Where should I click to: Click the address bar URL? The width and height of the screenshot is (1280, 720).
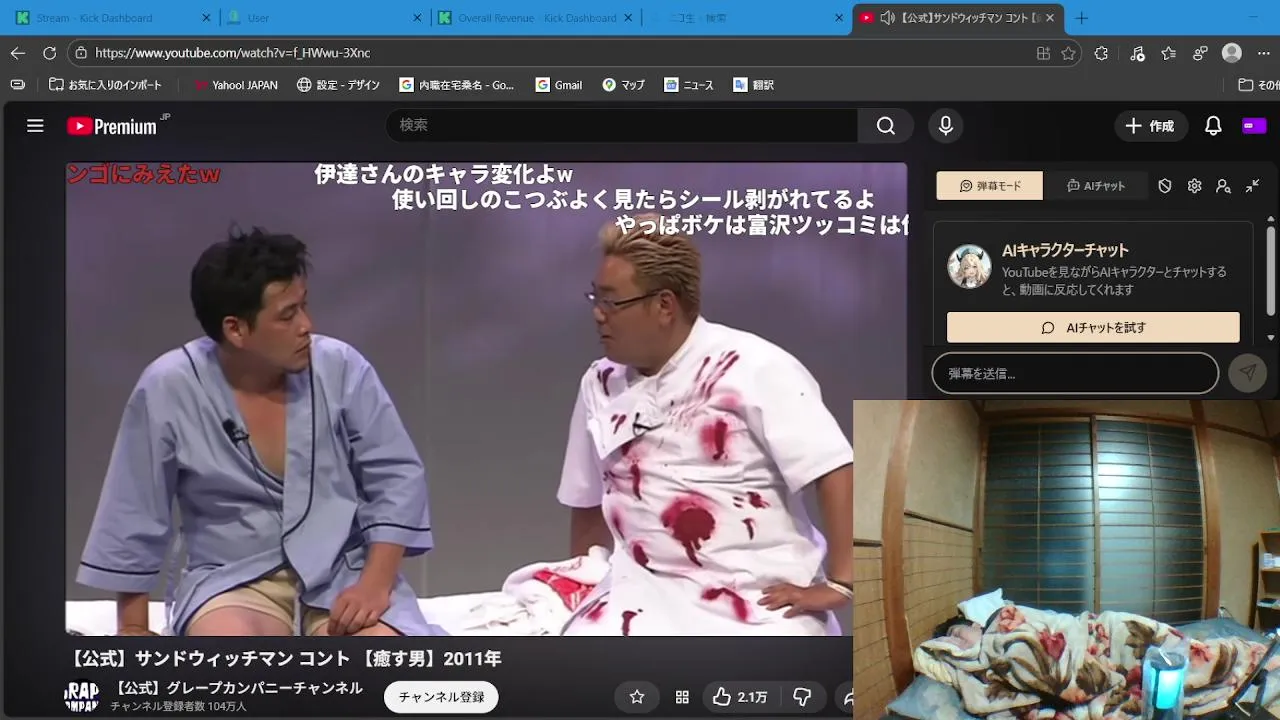point(232,53)
